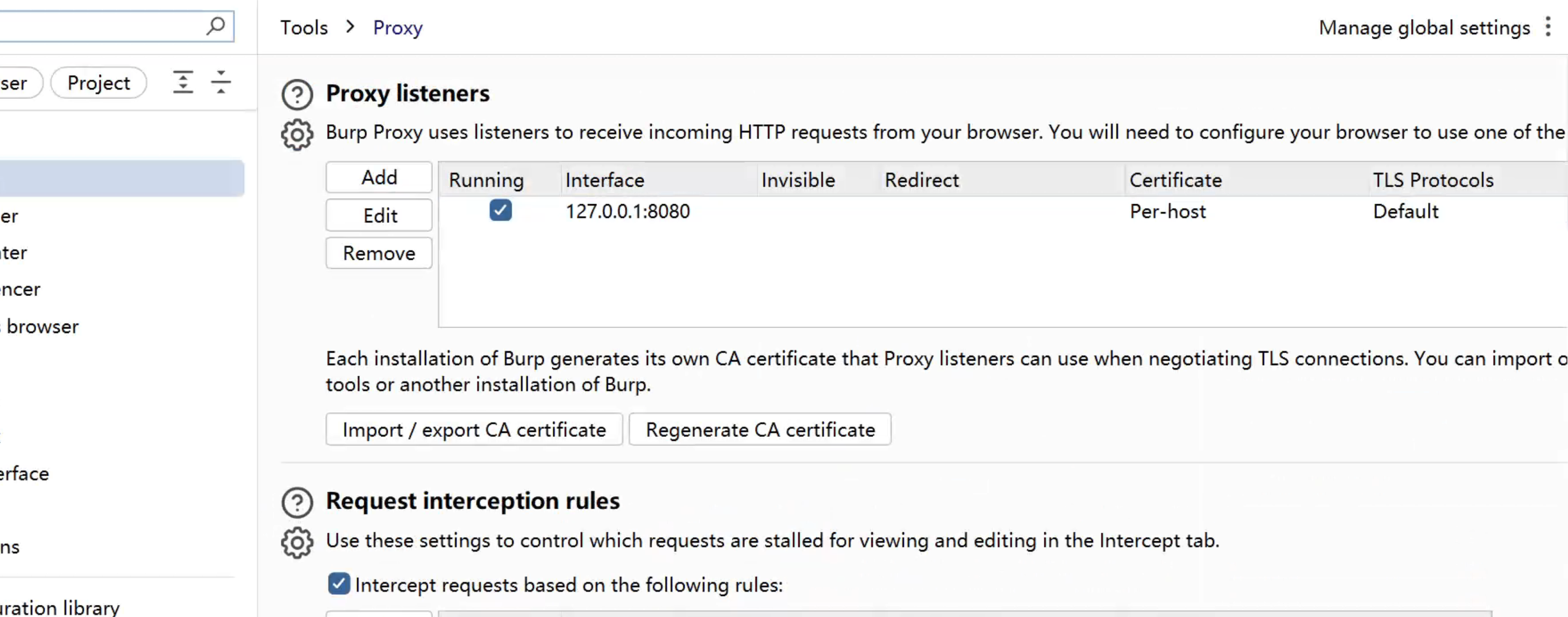Open the three-dot options menu
Viewport: 1568px width, 617px height.
click(1548, 27)
